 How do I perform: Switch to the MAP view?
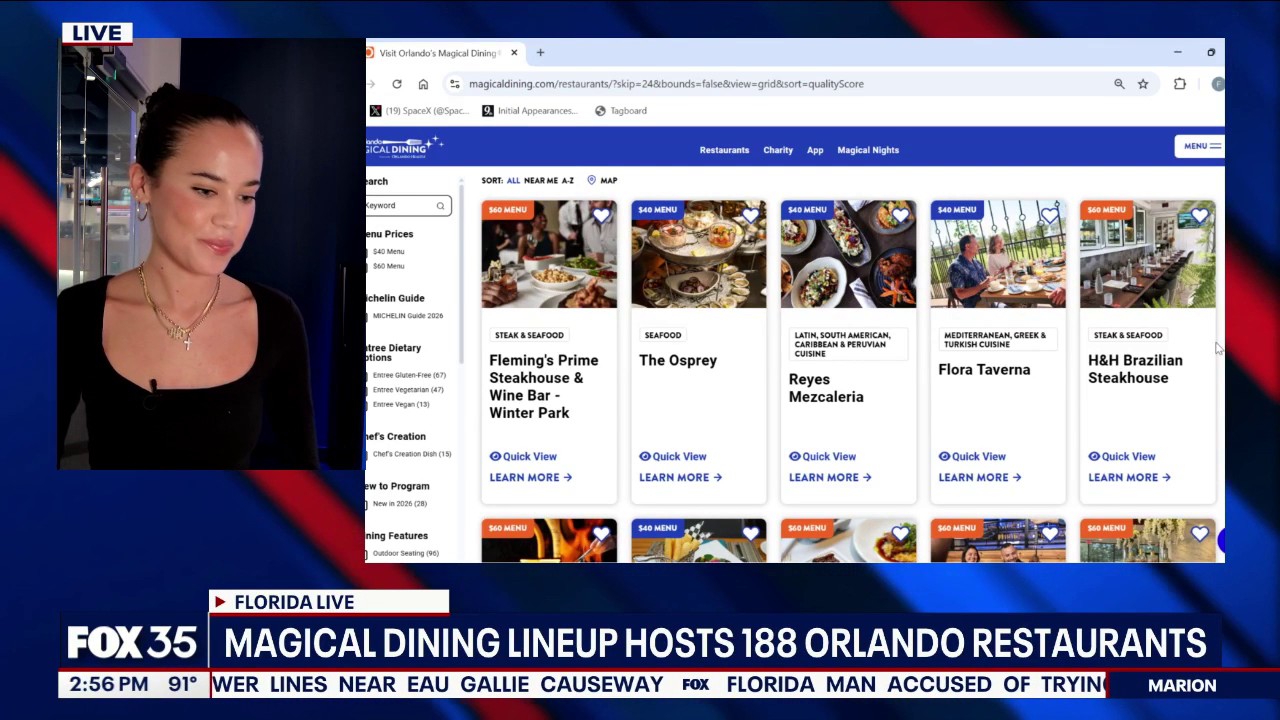tap(608, 181)
